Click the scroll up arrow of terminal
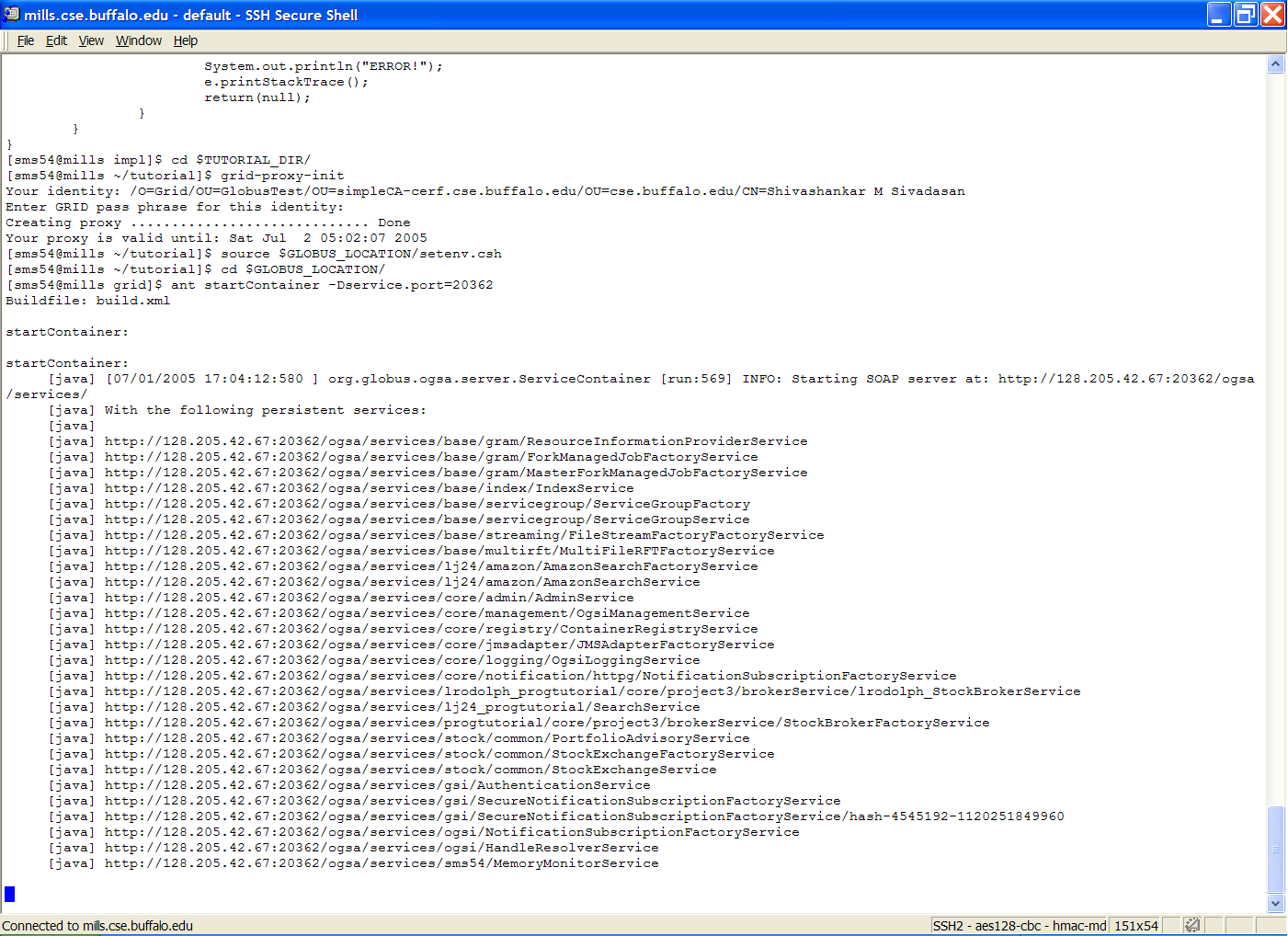Screen dimensions: 1288x936 pyautogui.click(x=1275, y=64)
